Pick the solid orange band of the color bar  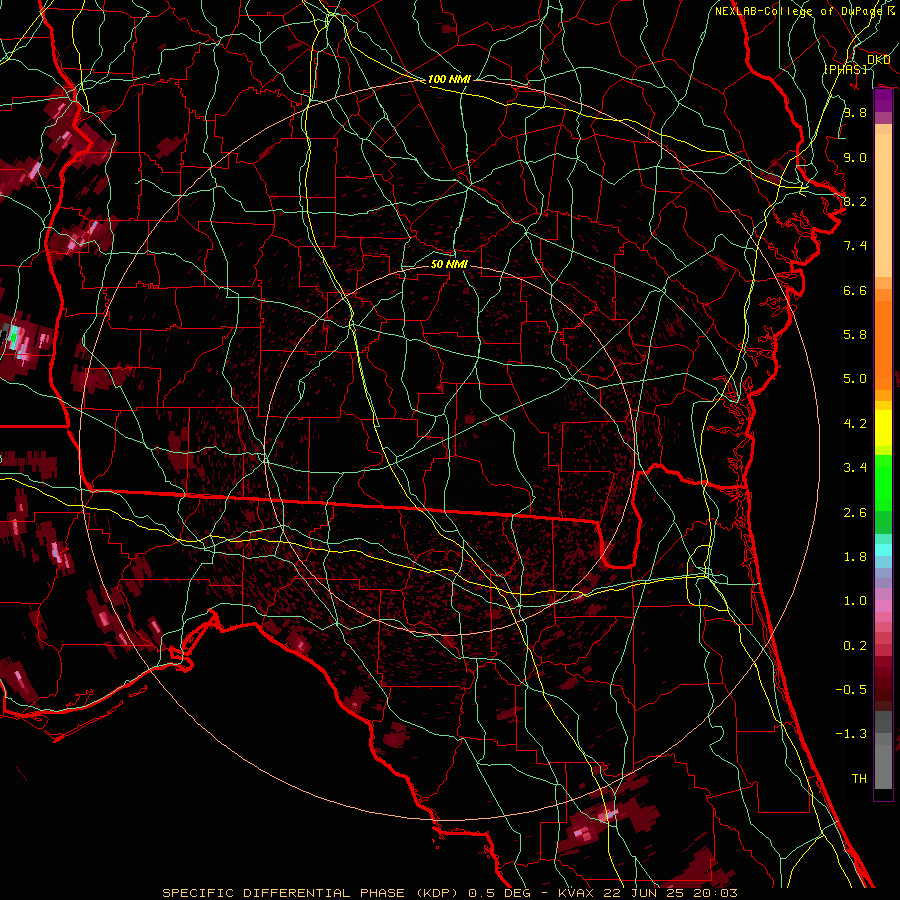click(x=883, y=344)
